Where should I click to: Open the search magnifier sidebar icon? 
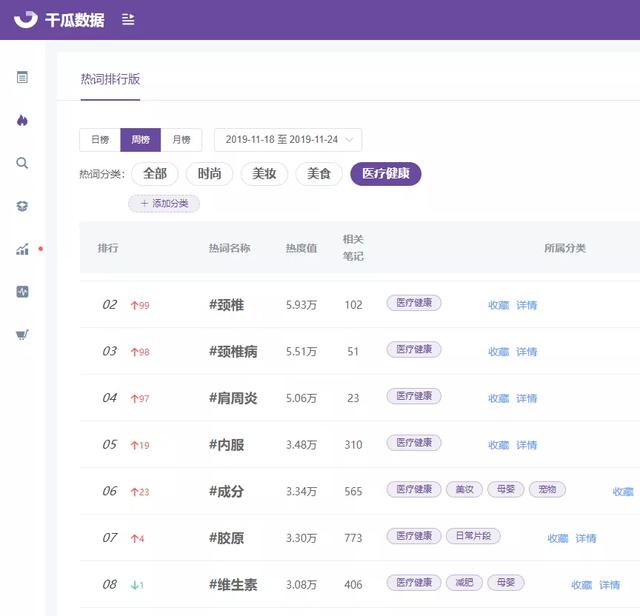[x=22, y=163]
